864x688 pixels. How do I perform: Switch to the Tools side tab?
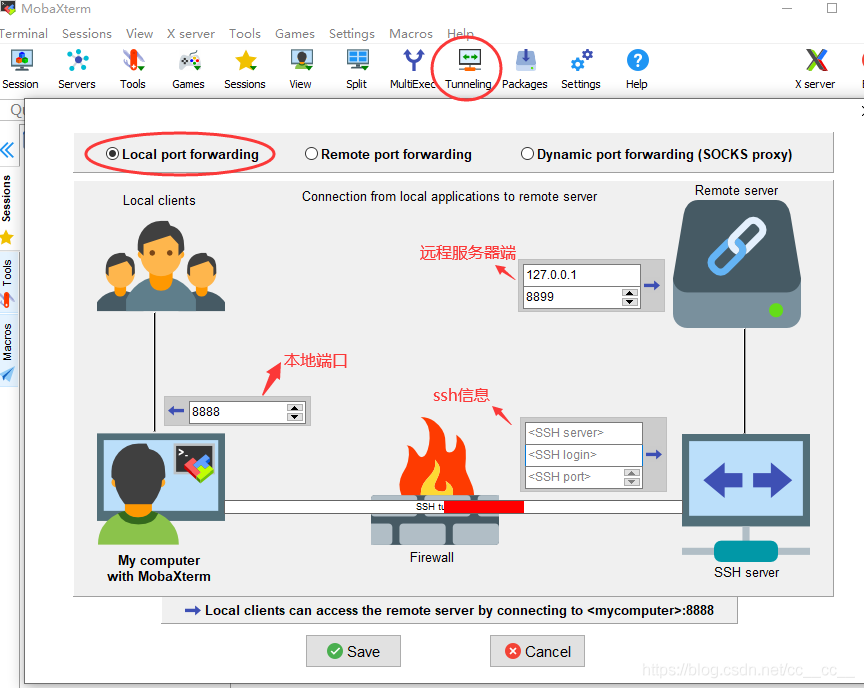7,281
